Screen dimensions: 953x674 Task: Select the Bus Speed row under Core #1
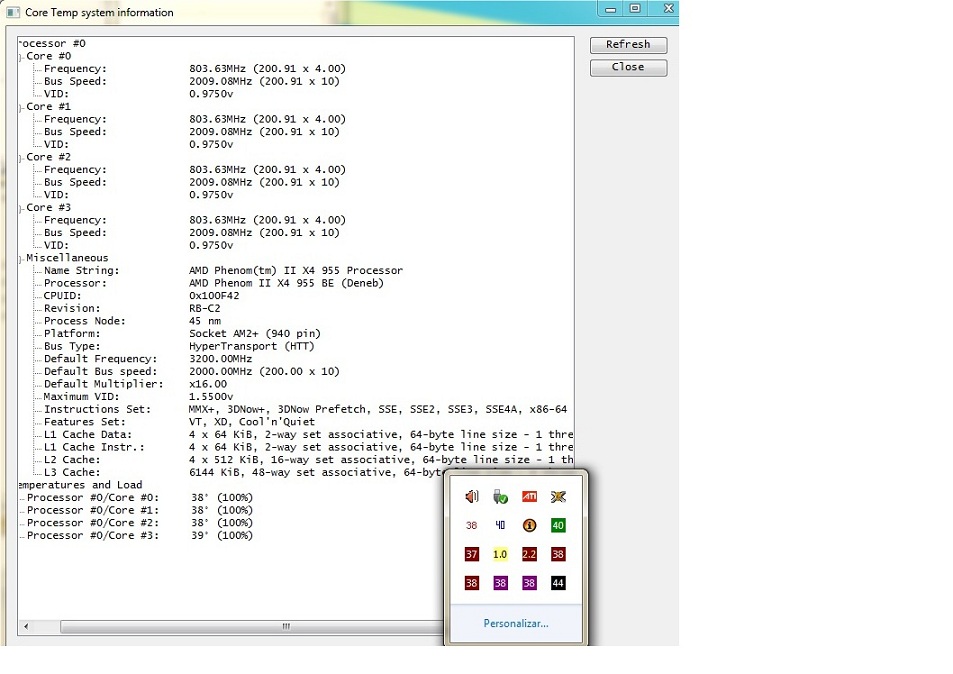point(191,132)
